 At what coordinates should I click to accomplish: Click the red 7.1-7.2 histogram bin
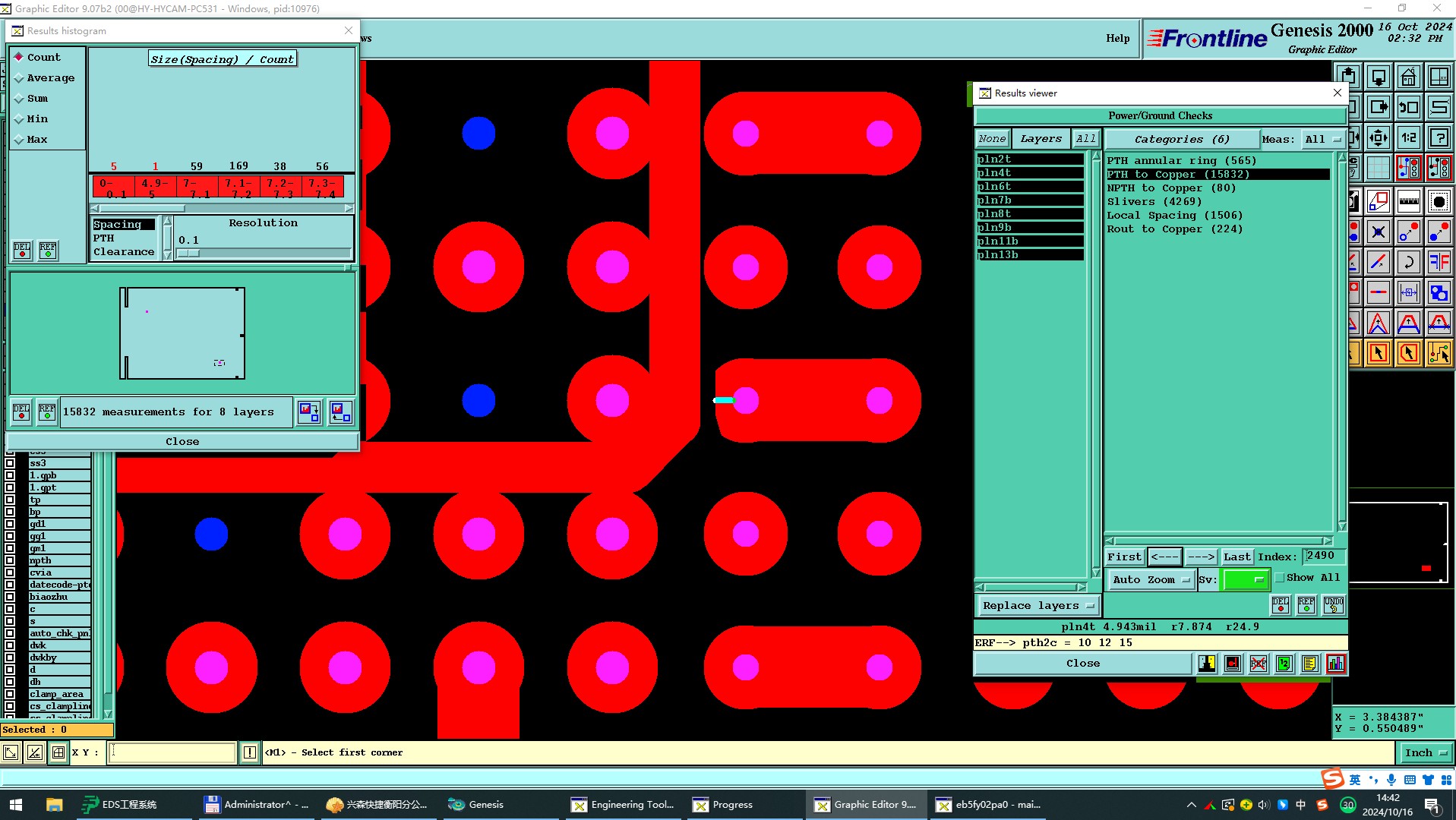239,188
